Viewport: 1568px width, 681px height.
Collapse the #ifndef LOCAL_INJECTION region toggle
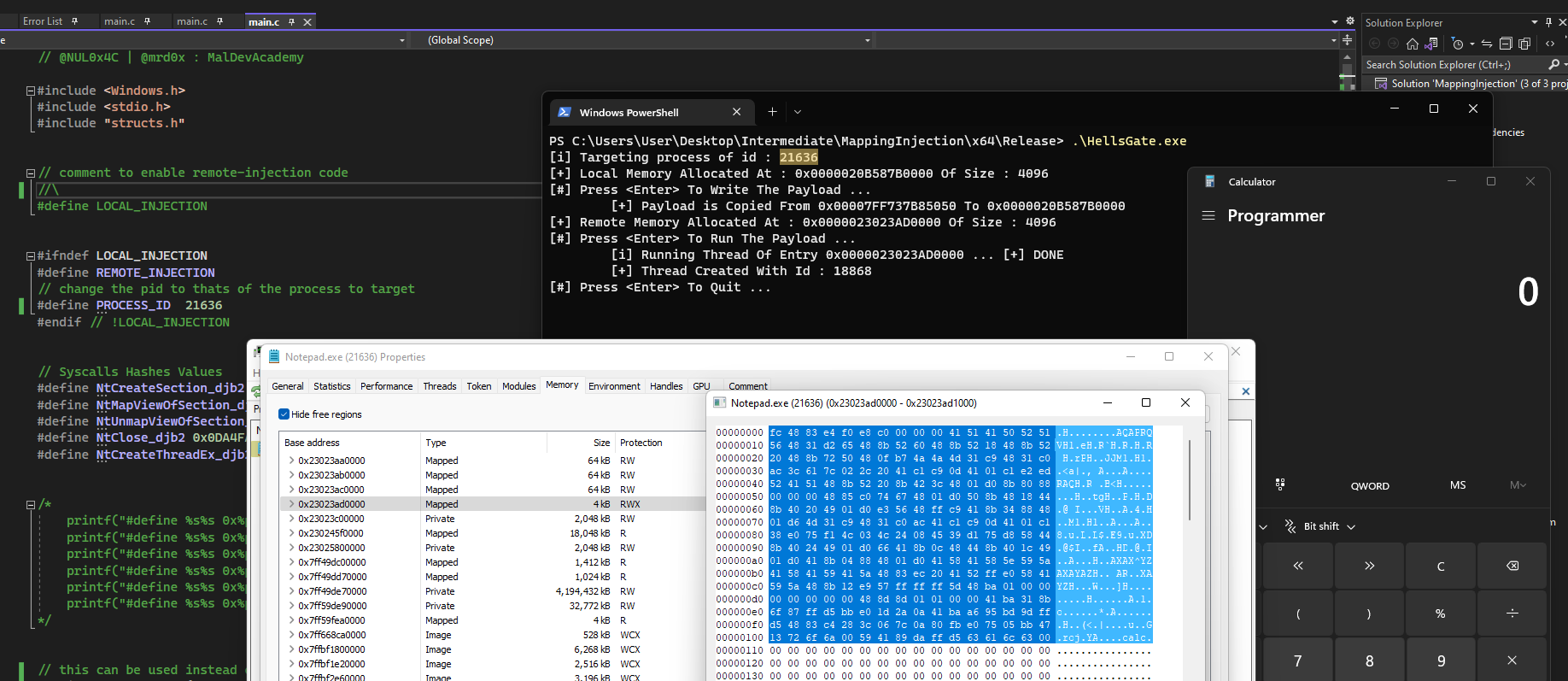pyautogui.click(x=31, y=255)
